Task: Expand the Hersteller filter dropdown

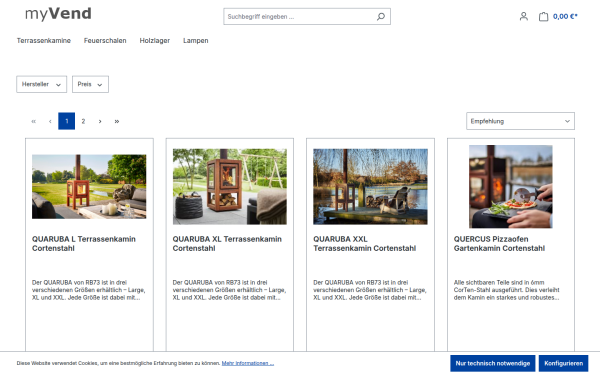Action: 41,84
